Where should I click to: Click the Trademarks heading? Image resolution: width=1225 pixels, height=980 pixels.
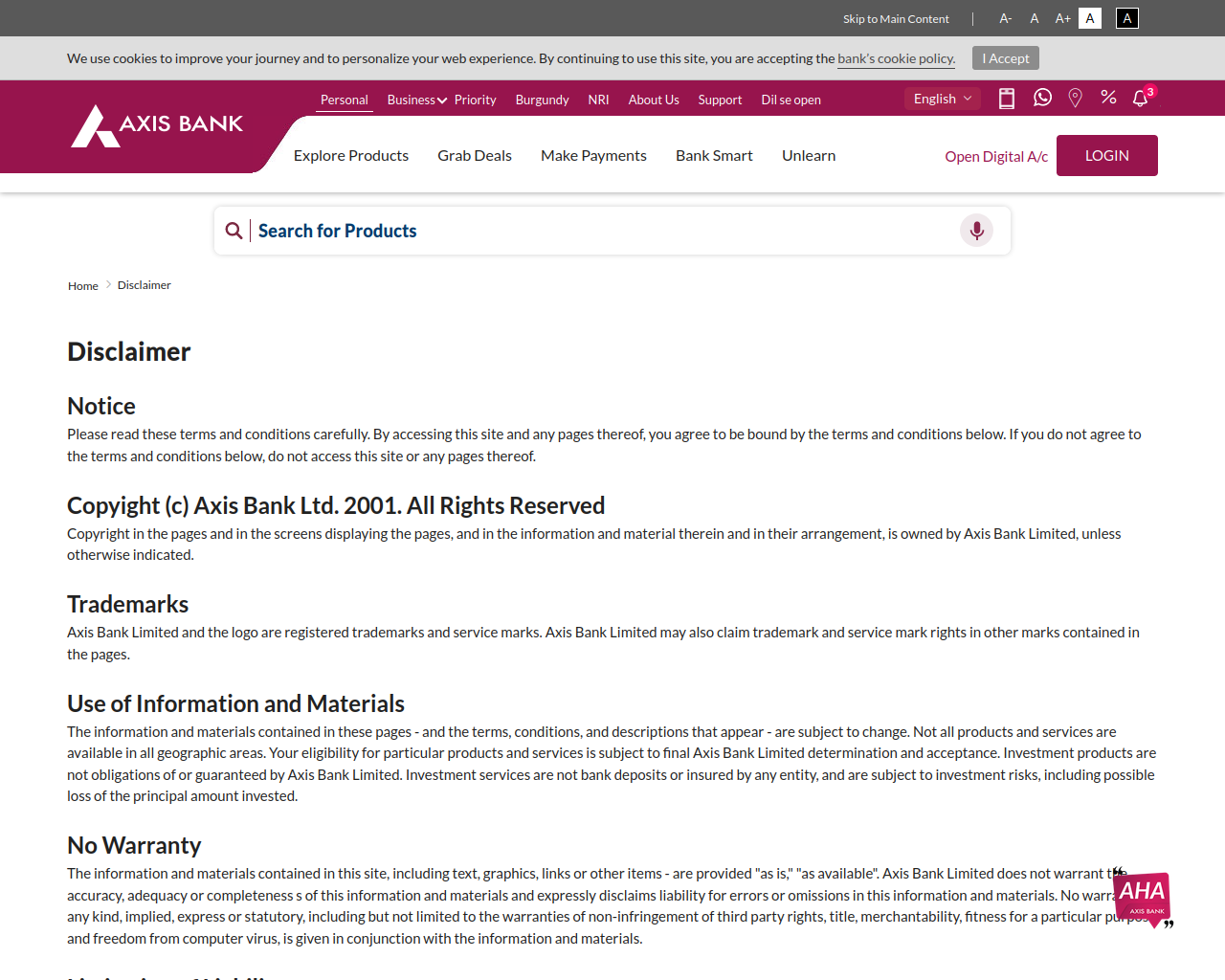(128, 604)
